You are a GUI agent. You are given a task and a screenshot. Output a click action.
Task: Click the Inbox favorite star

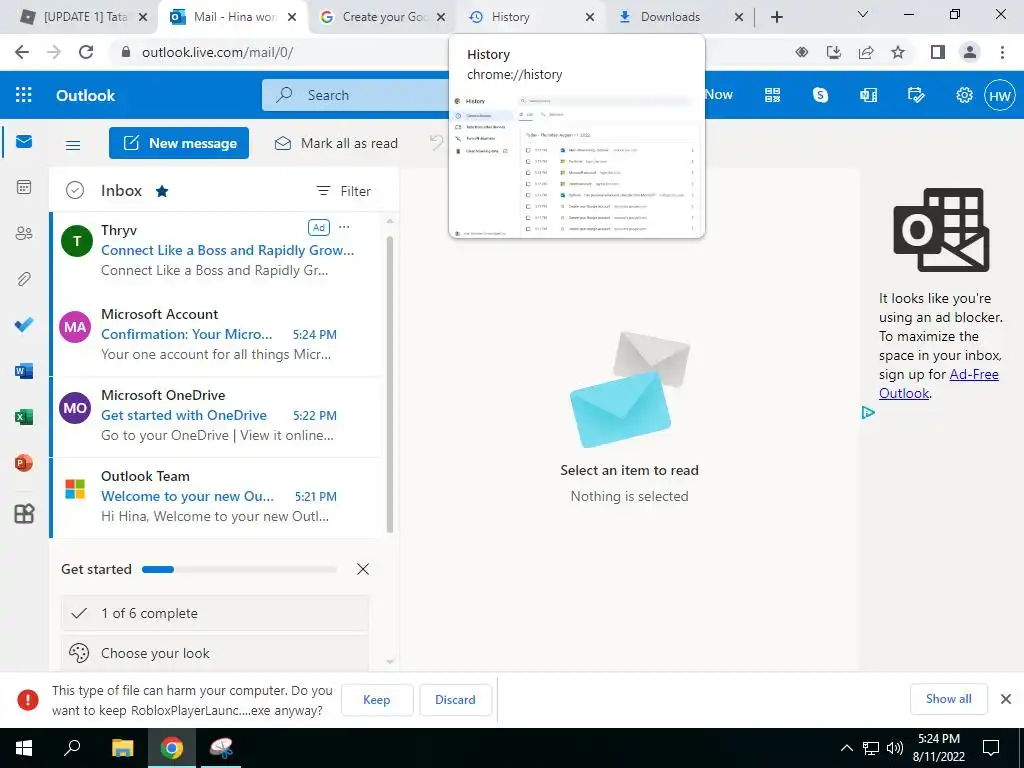click(x=162, y=191)
